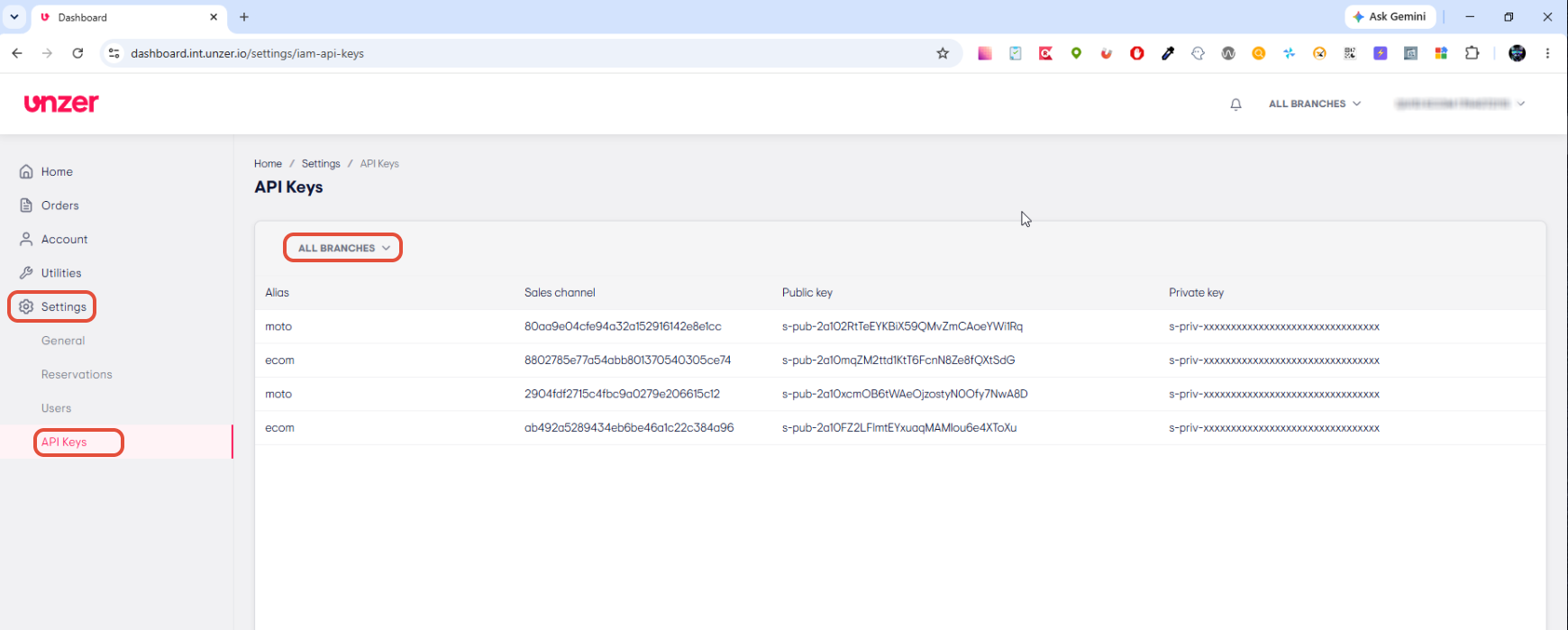Open the header ALL BRANCHES dropdown
Screen dimensions: 1568x630
[1315, 104]
